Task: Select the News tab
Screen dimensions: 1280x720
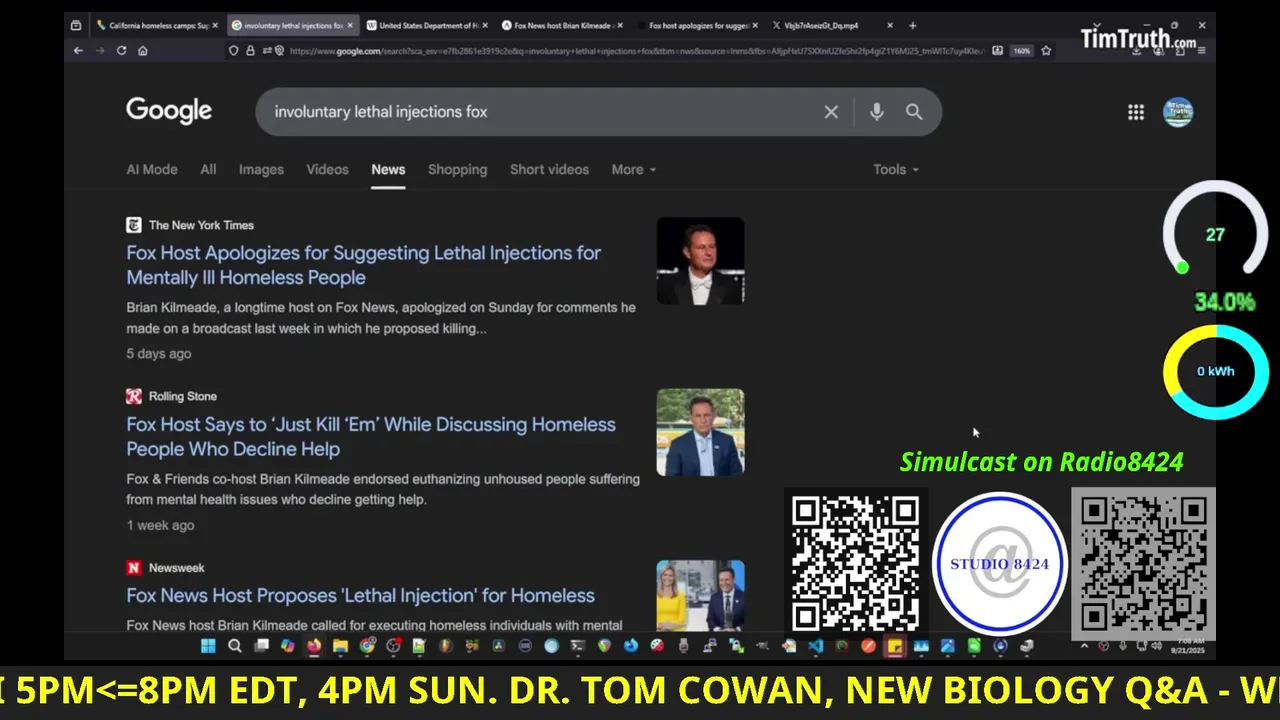Action: pyautogui.click(x=388, y=169)
